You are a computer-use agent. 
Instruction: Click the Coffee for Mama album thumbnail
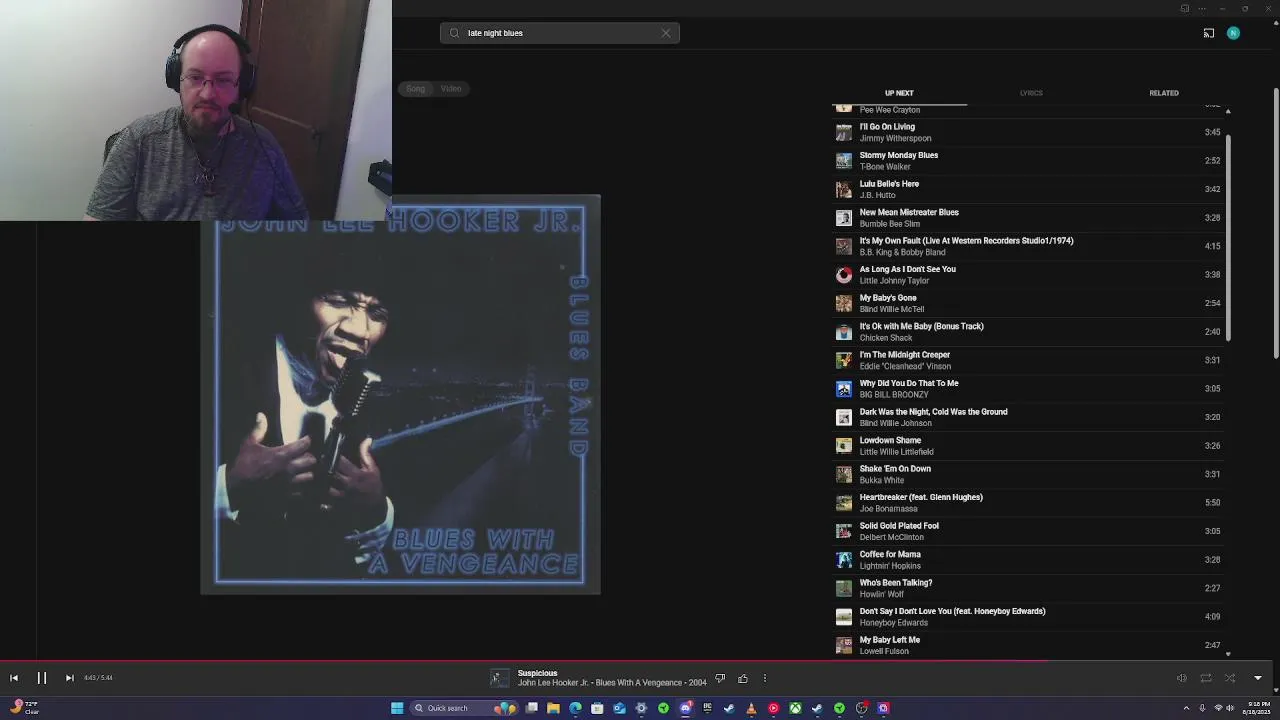(x=844, y=560)
